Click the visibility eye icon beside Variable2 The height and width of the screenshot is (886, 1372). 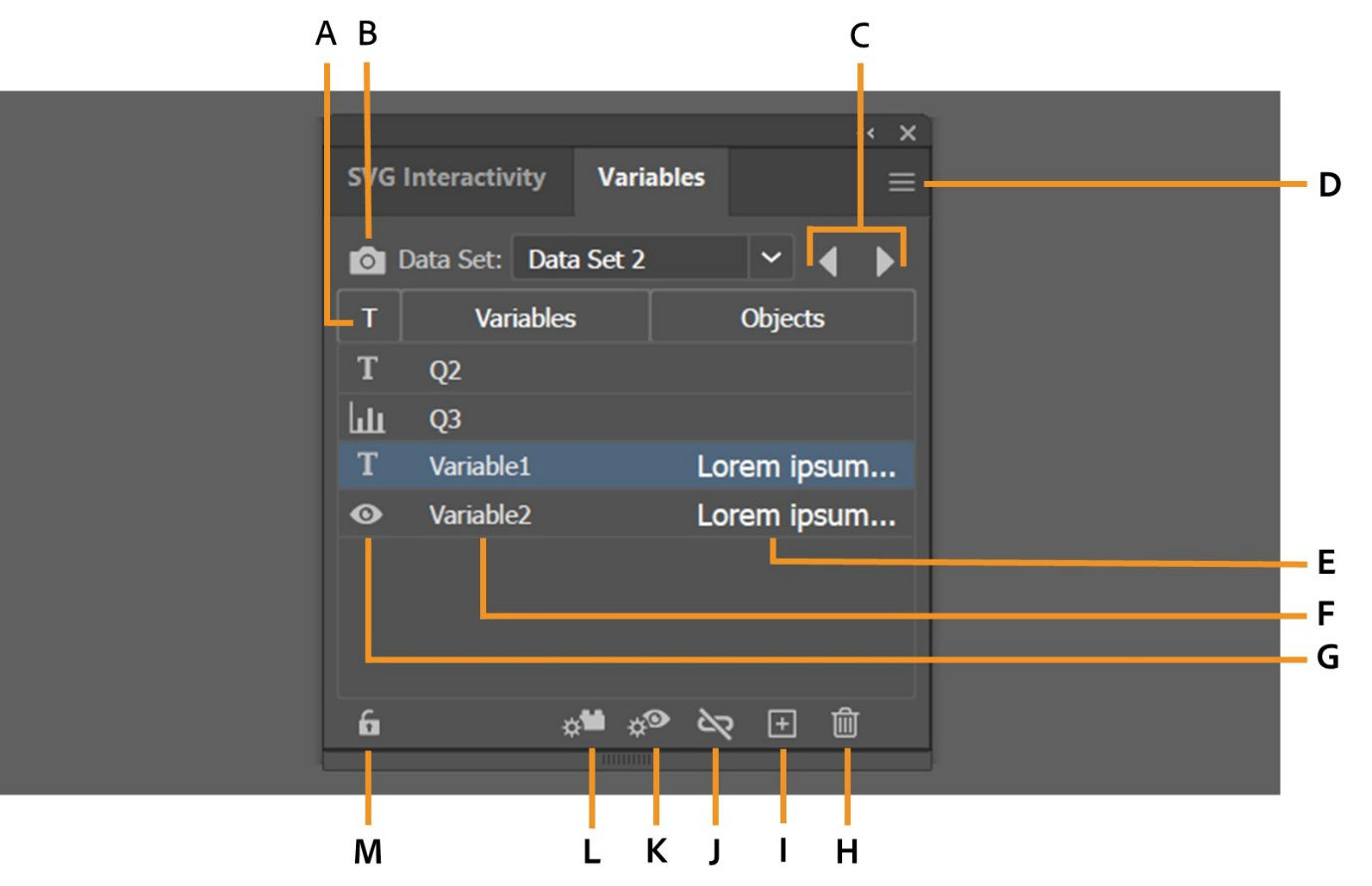367,516
